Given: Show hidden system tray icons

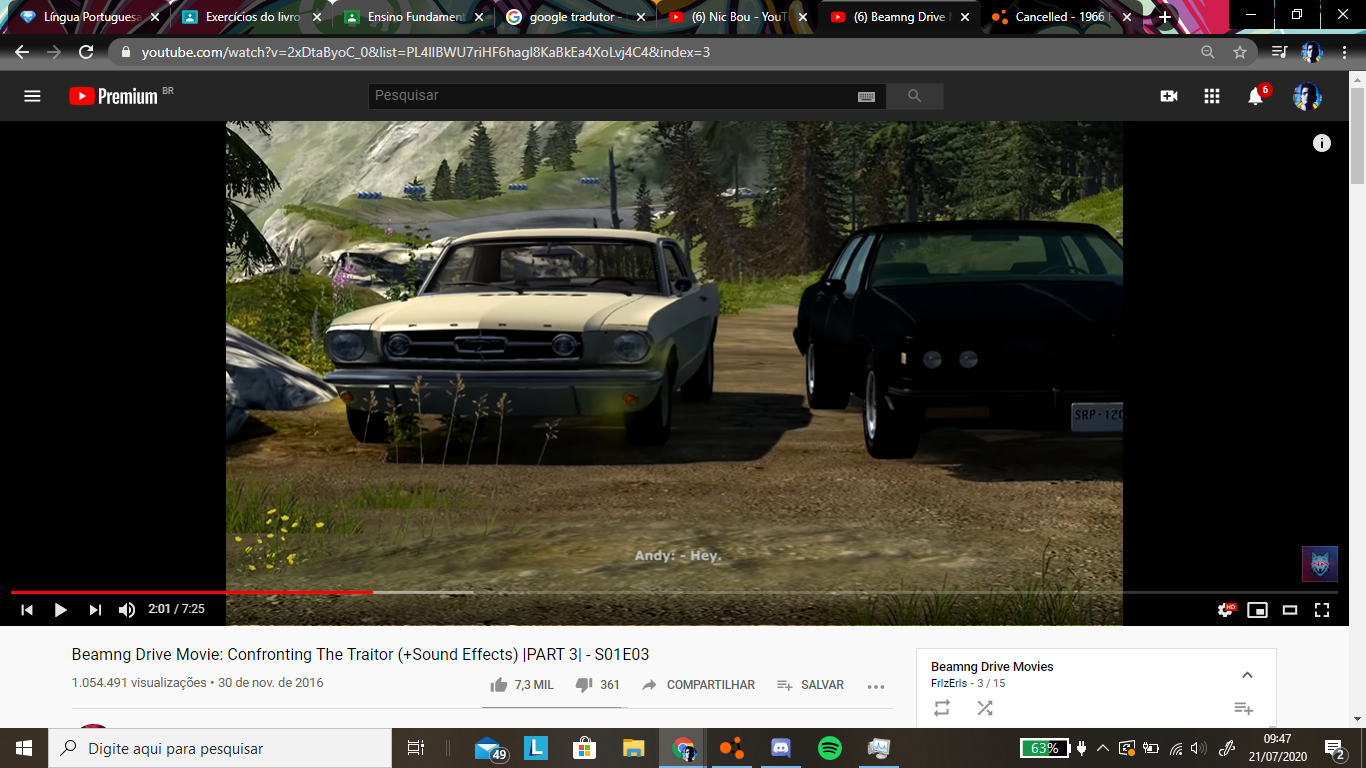Looking at the screenshot, I should click(x=1103, y=748).
